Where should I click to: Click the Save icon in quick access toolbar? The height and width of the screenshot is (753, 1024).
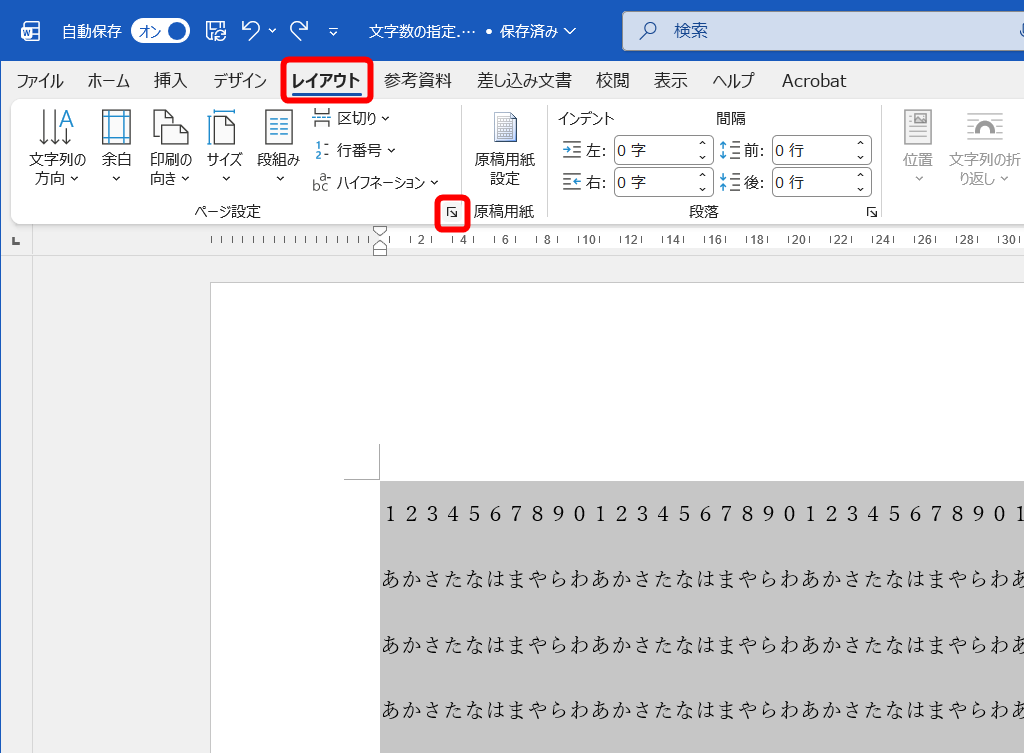216,31
